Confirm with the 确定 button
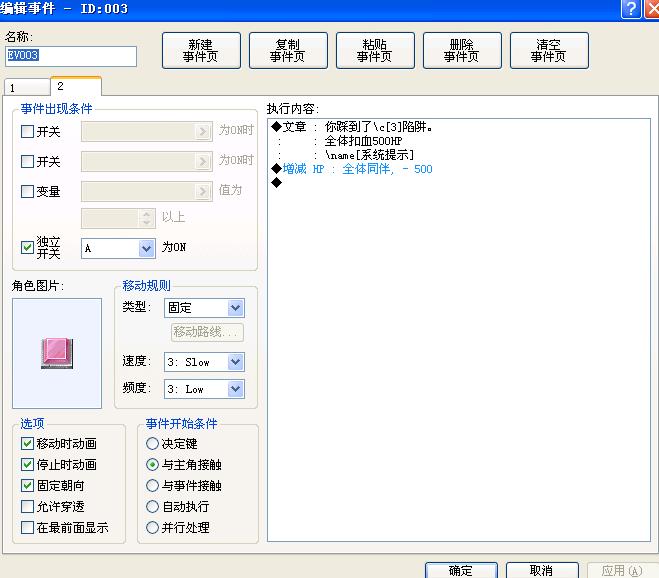Screen dimensions: 659x578 click(461, 570)
